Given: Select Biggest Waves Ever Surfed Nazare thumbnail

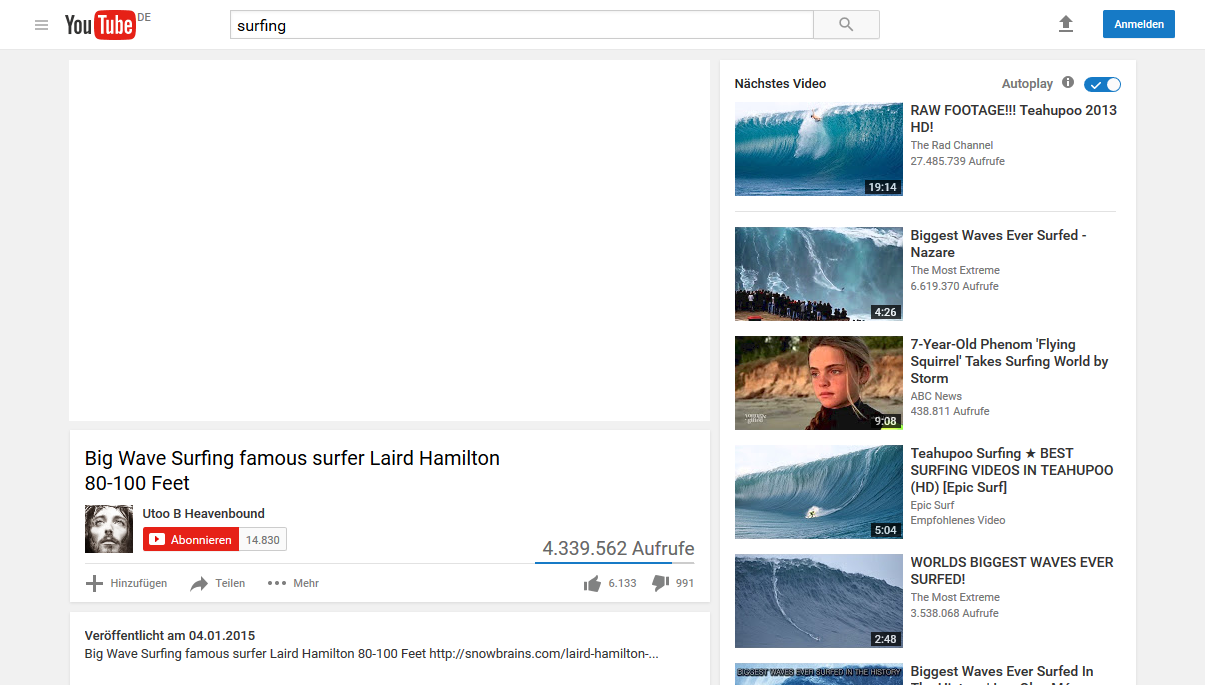Looking at the screenshot, I should (x=818, y=273).
